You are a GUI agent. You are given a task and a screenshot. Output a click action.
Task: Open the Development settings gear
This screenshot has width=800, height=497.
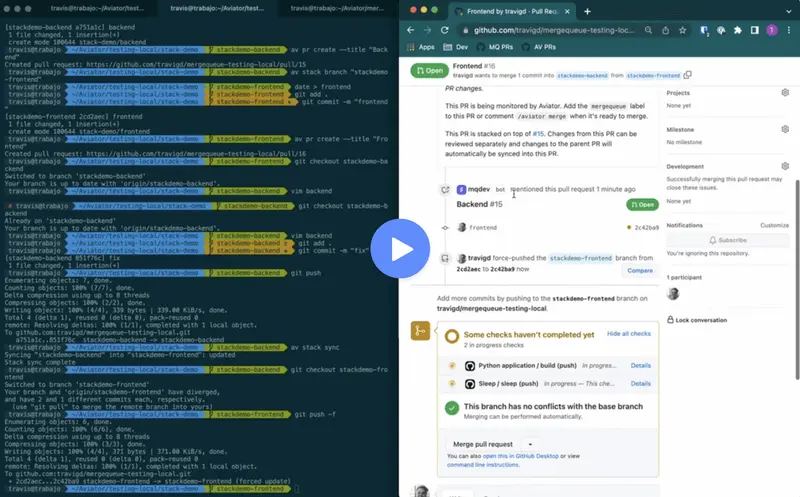click(785, 166)
